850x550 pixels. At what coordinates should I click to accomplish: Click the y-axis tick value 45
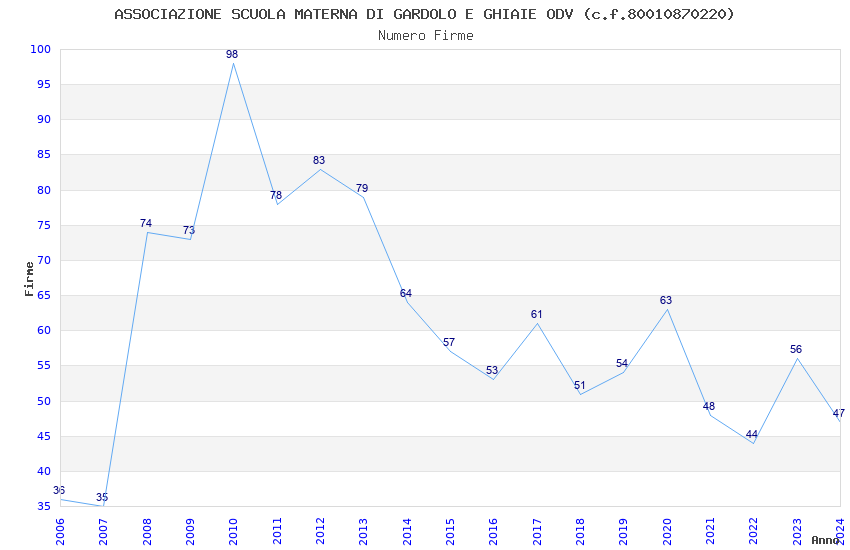pyautogui.click(x=44, y=437)
